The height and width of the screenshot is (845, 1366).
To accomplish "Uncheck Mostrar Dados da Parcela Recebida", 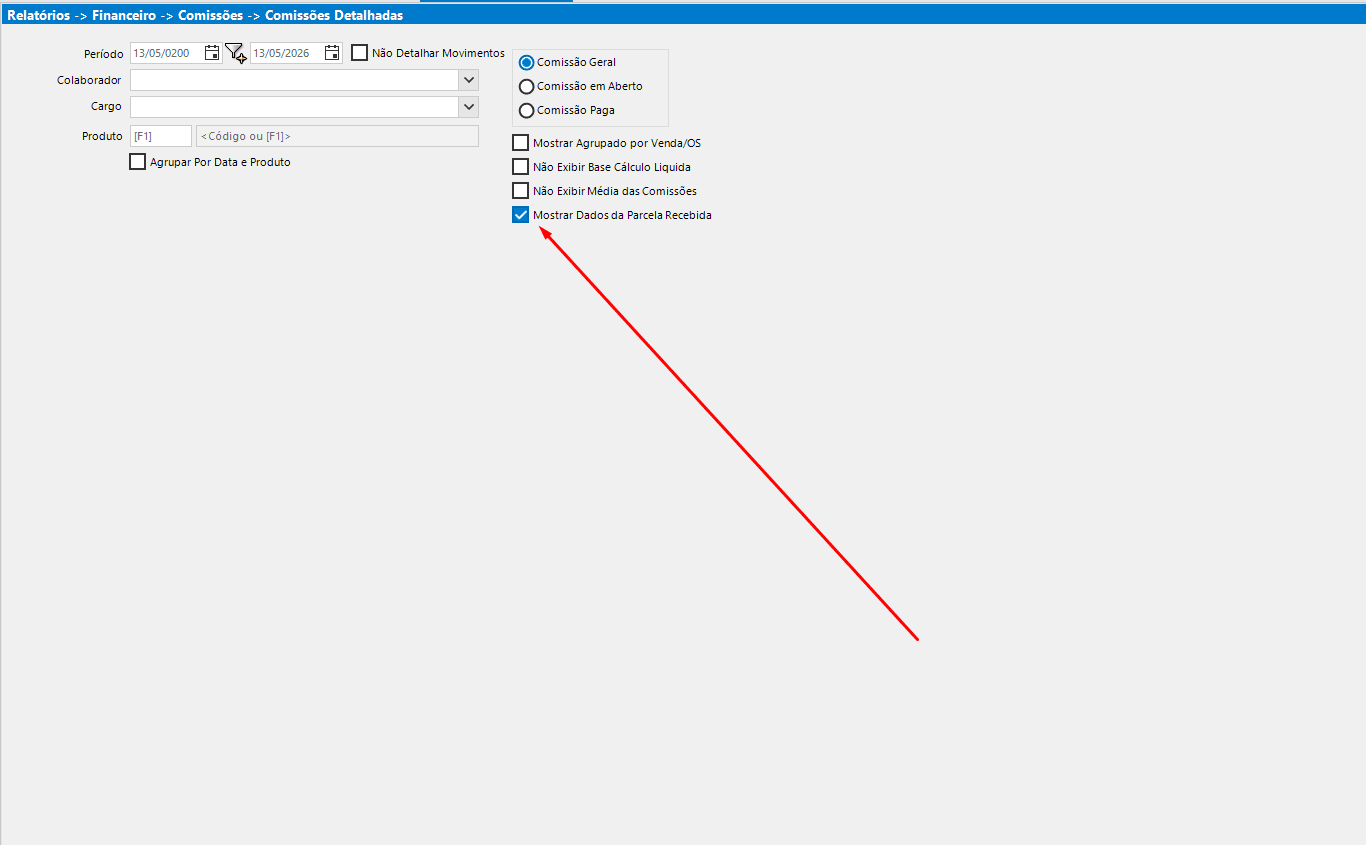I will [x=520, y=215].
